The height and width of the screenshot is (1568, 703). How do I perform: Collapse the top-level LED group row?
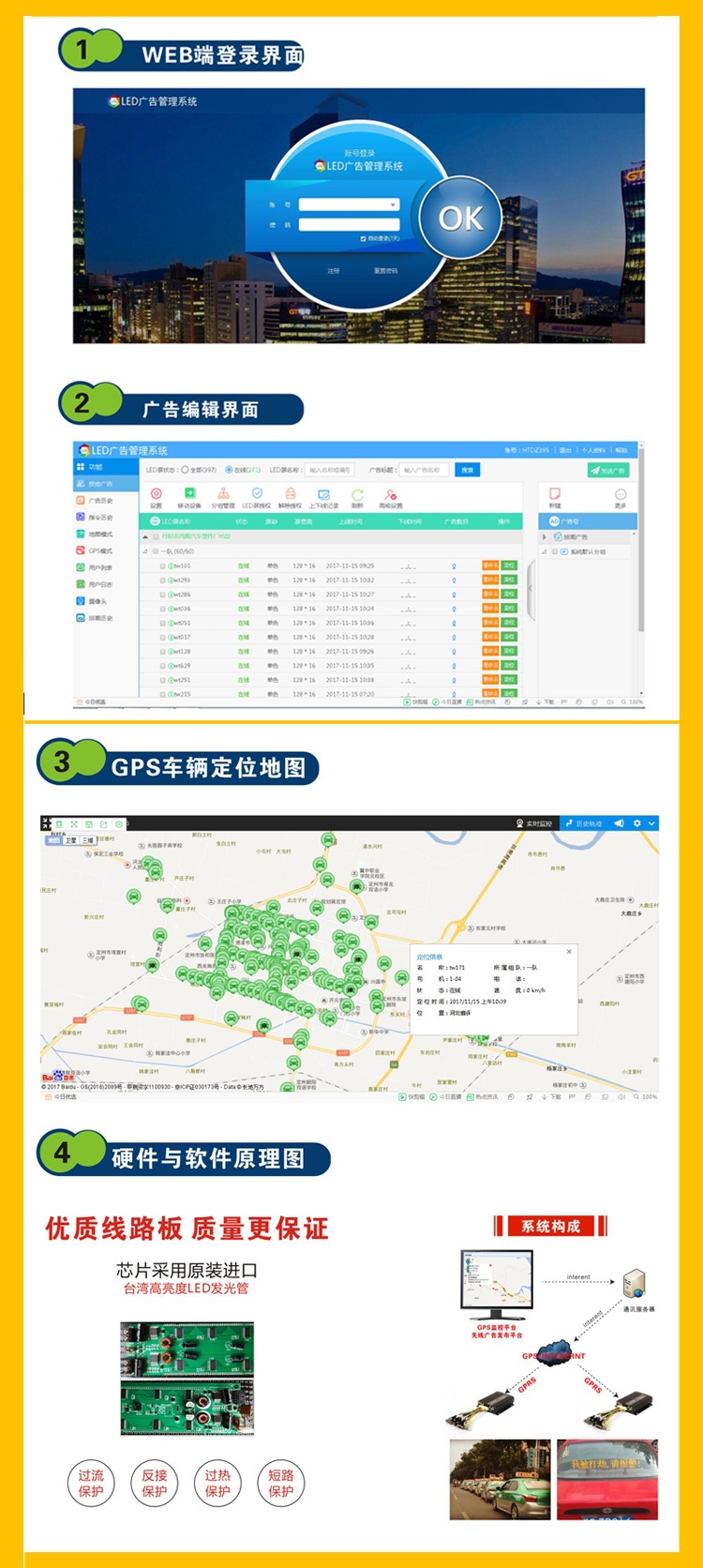[145, 537]
